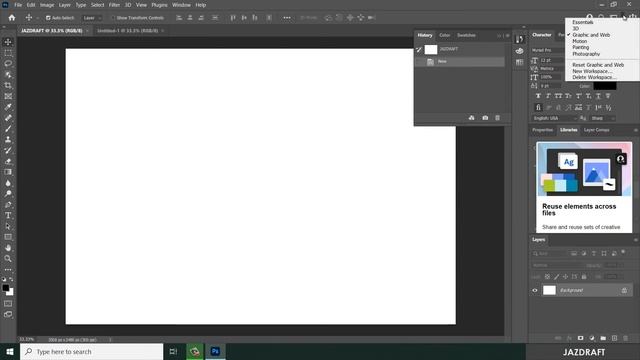
Task: Click the Photoshop icon in Windows taskbar
Action: (x=215, y=351)
